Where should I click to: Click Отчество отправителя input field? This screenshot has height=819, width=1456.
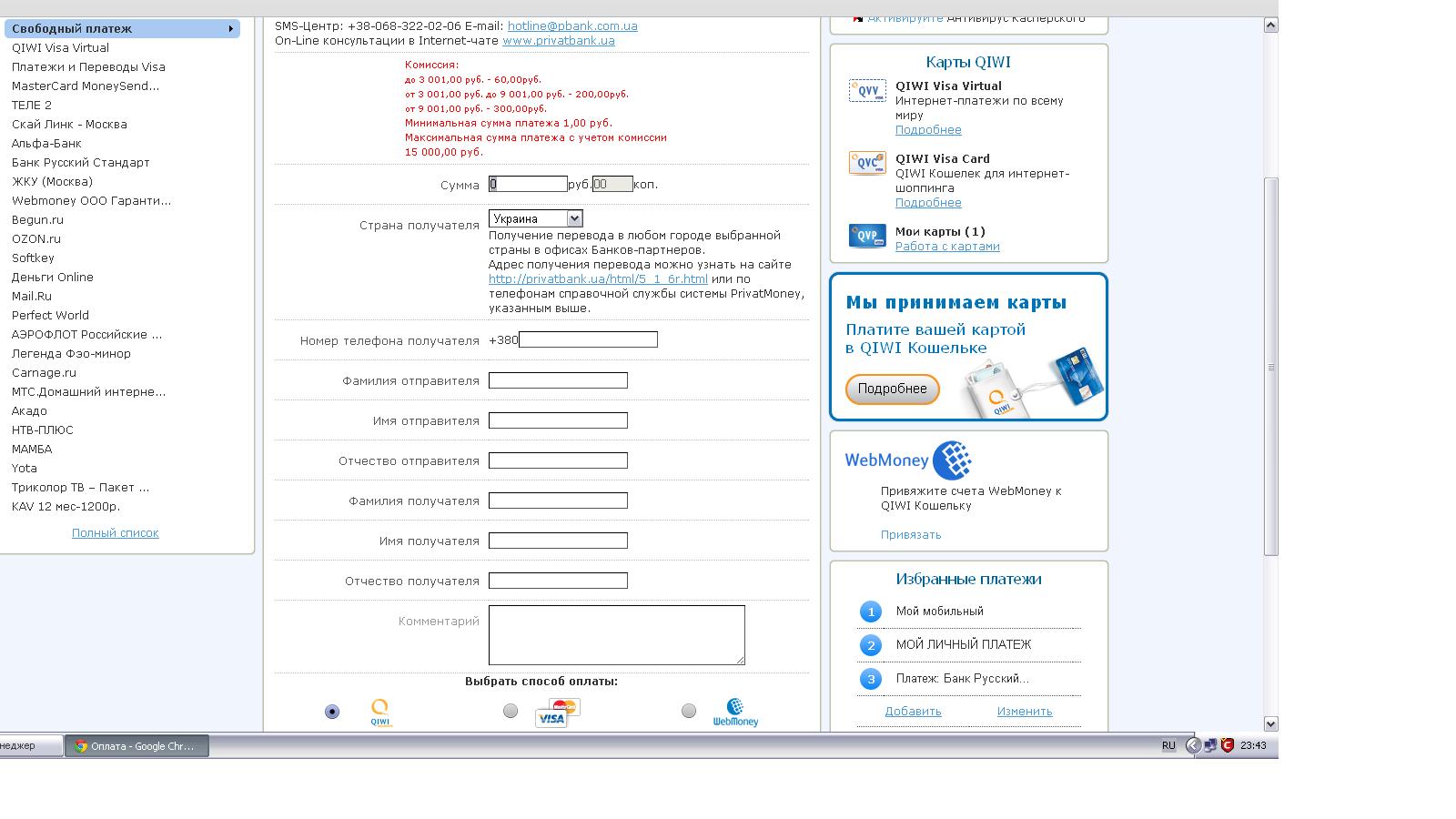pyautogui.click(x=558, y=460)
